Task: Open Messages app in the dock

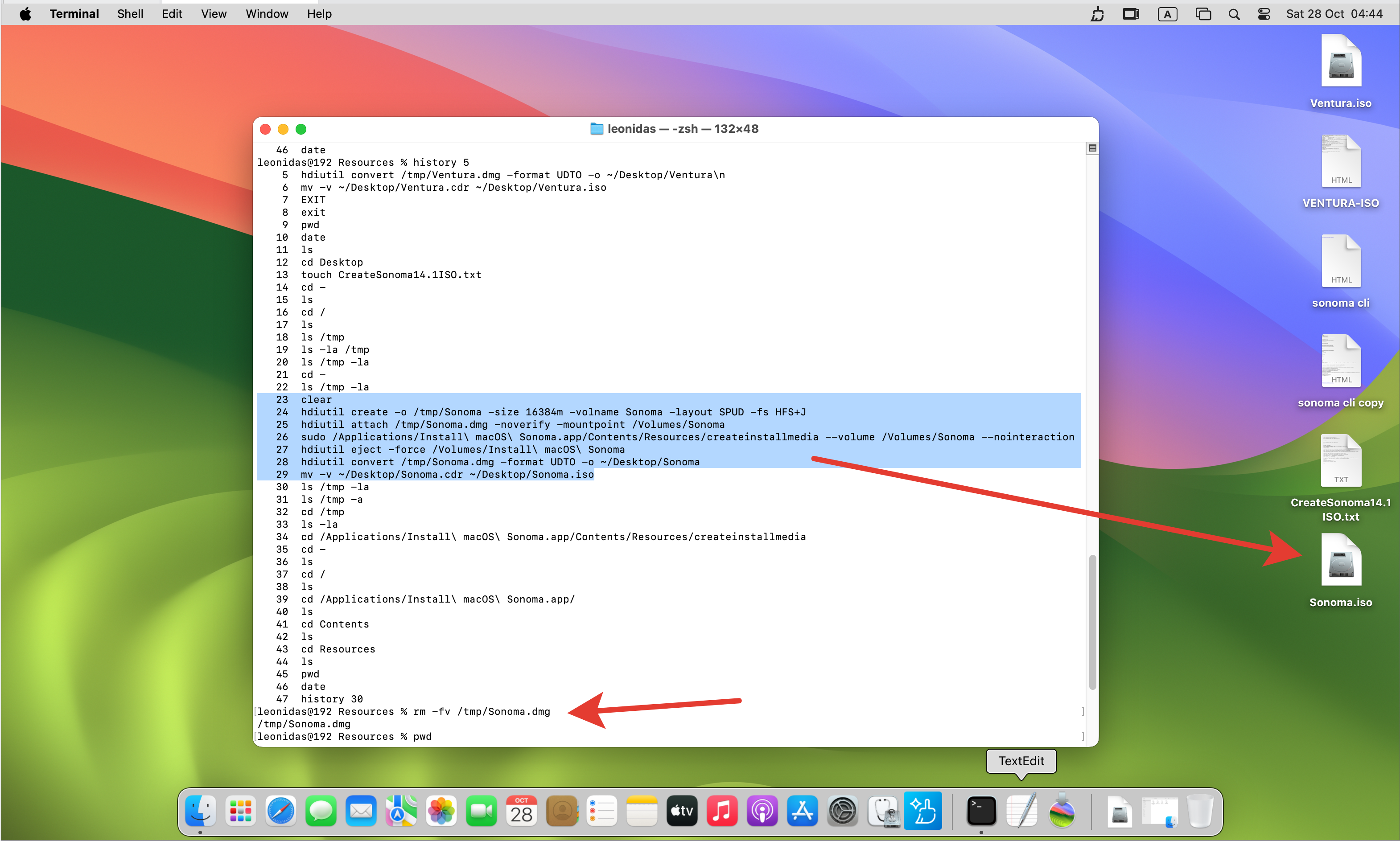Action: pos(321,811)
